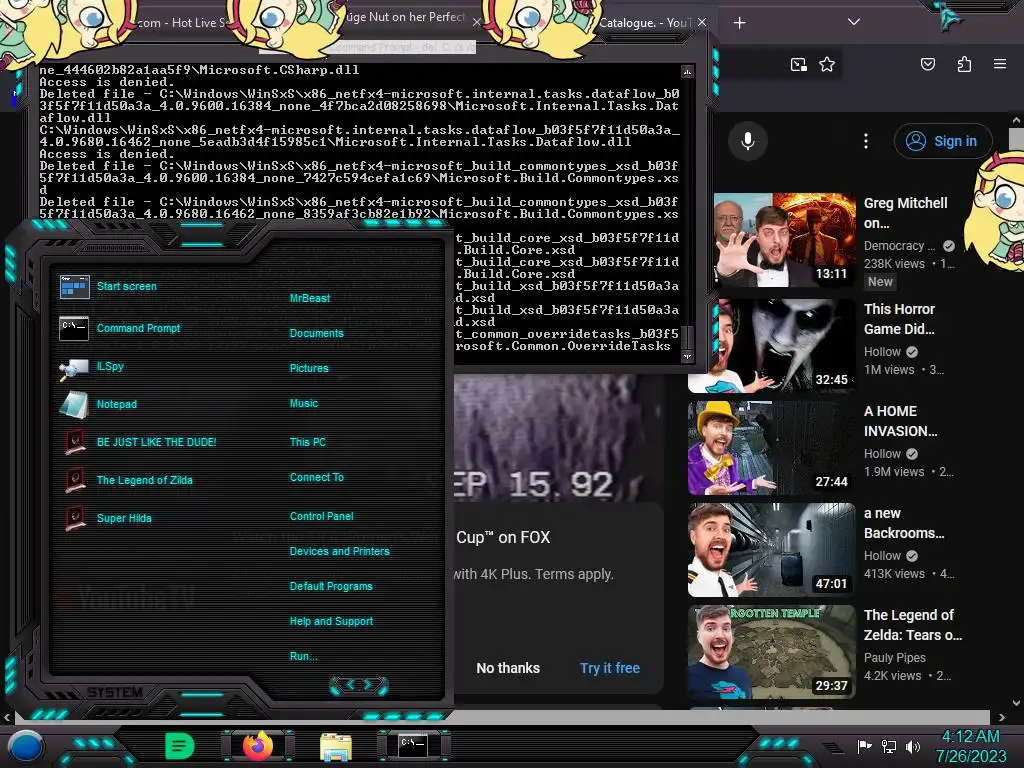1024x768 pixels.
Task: Show the clock and date flyout
Action: (x=971, y=746)
